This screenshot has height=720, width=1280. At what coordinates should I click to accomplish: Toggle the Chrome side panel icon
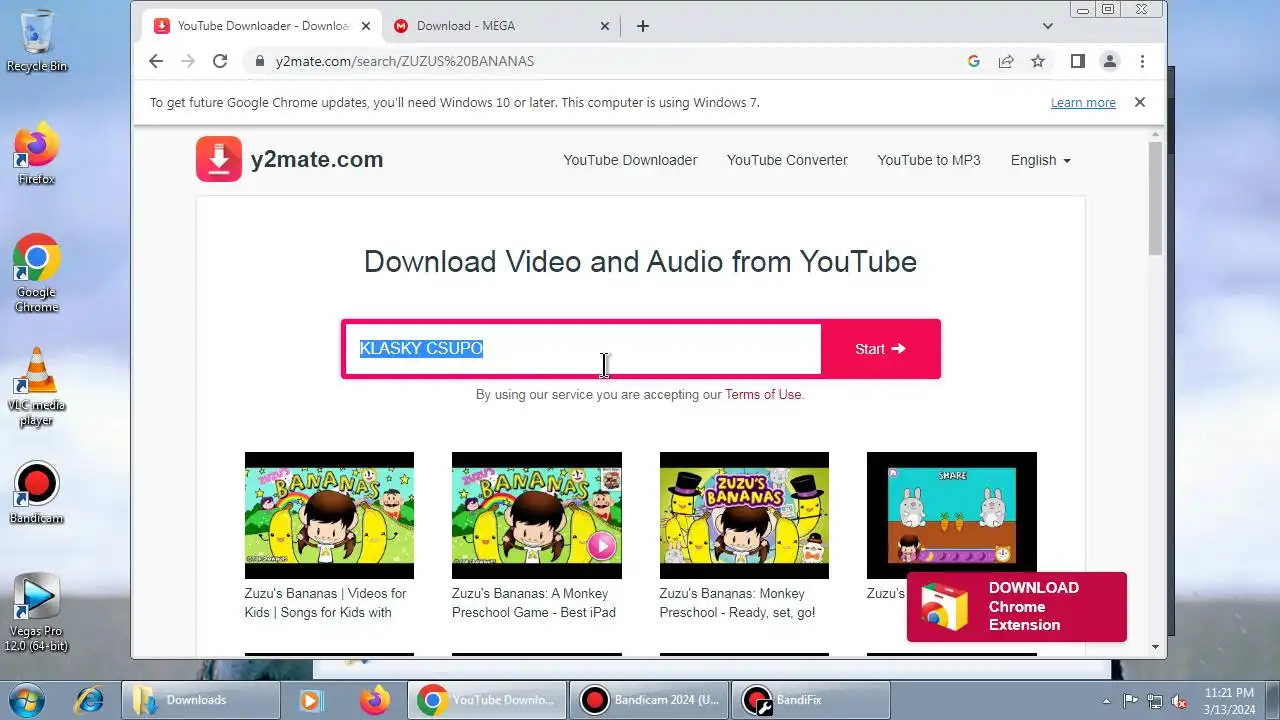pyautogui.click(x=1077, y=61)
